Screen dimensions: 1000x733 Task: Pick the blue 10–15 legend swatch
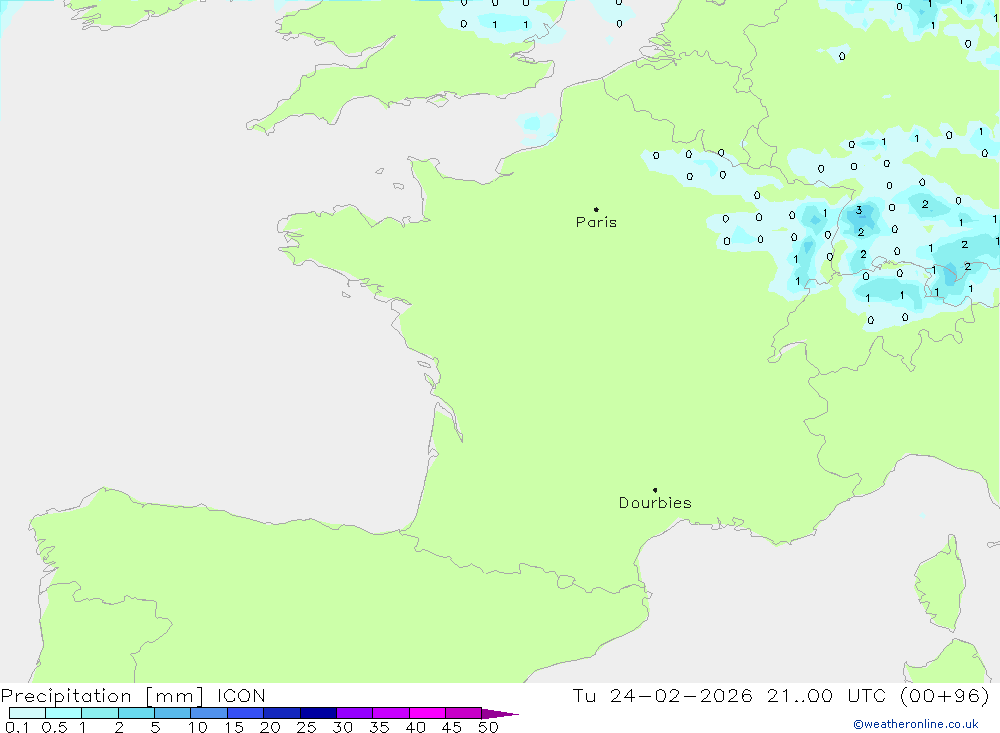point(209,713)
